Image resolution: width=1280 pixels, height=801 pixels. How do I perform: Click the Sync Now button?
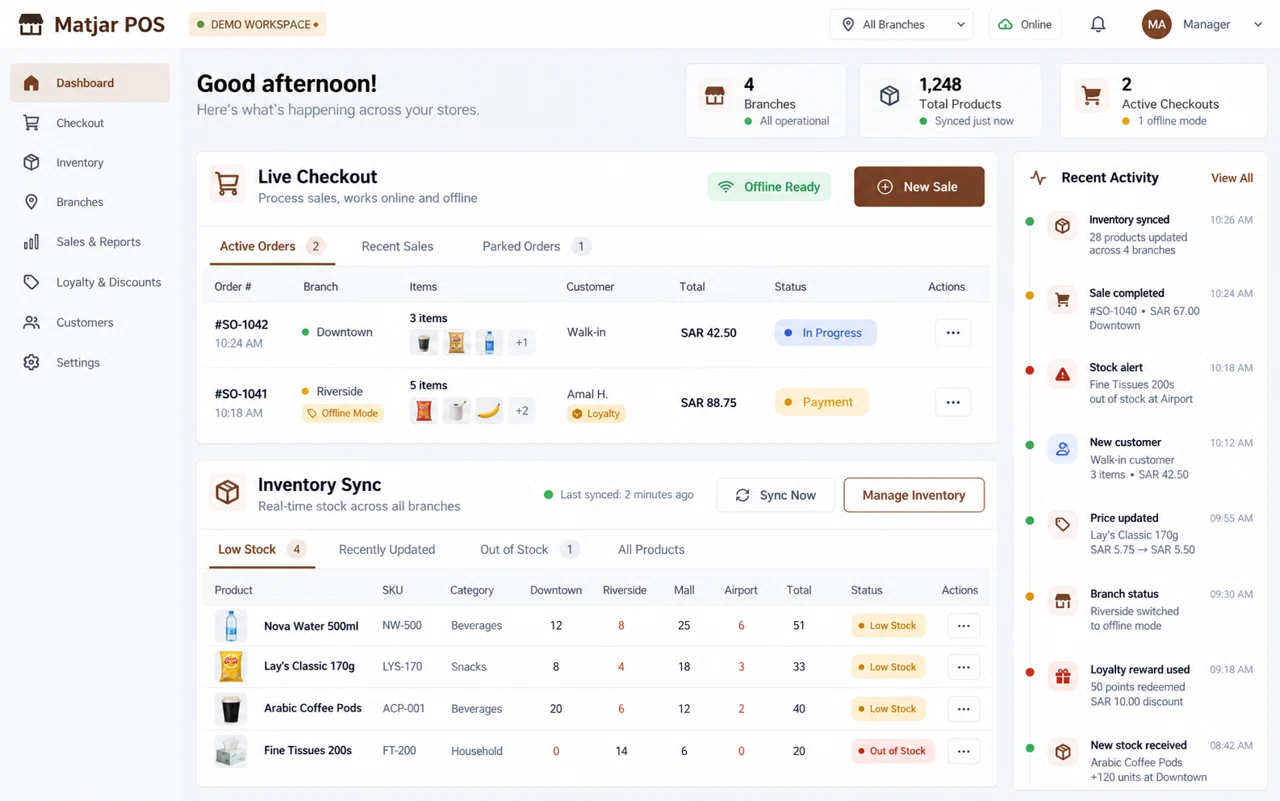click(x=775, y=495)
